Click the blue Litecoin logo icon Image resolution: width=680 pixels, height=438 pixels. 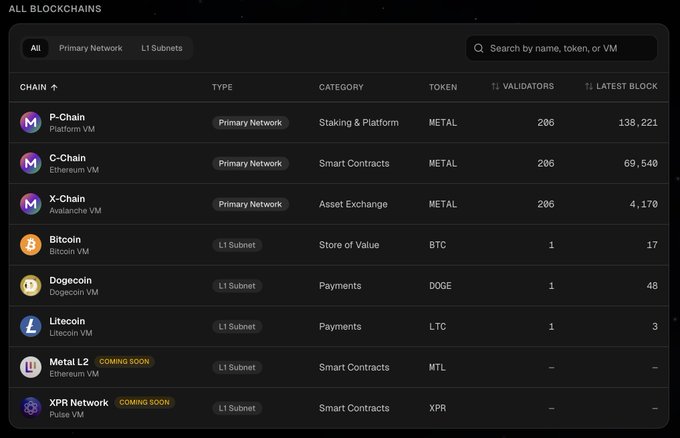pos(31,326)
